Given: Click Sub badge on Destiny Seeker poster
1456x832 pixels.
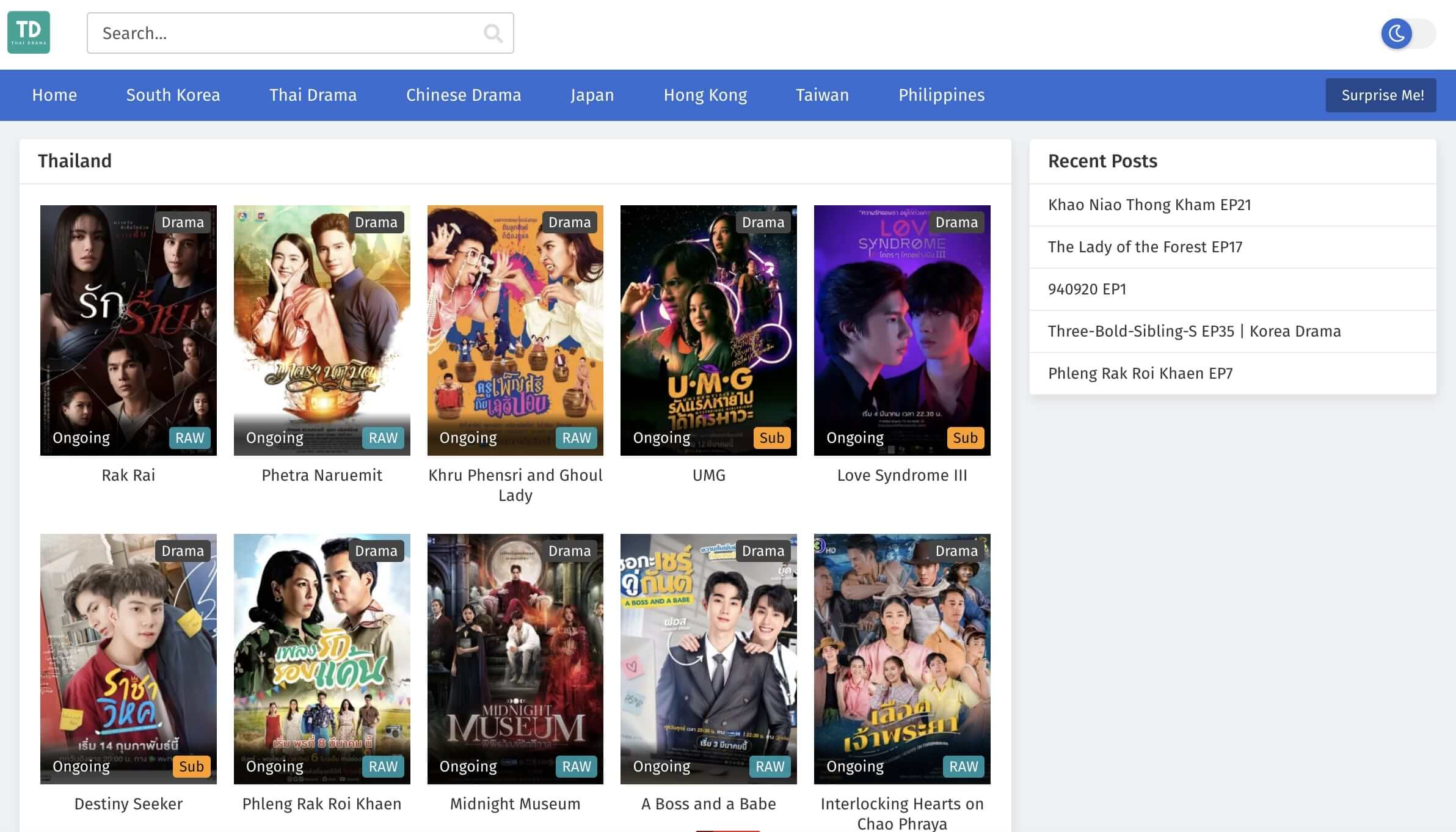Looking at the screenshot, I should [191, 767].
